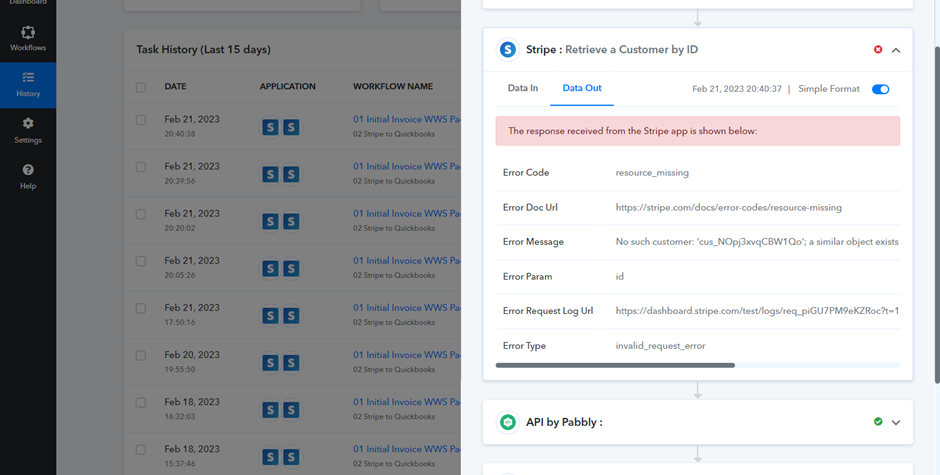
Task: Click the 'Task History (Last 15 days)' heading
Action: pos(203,50)
